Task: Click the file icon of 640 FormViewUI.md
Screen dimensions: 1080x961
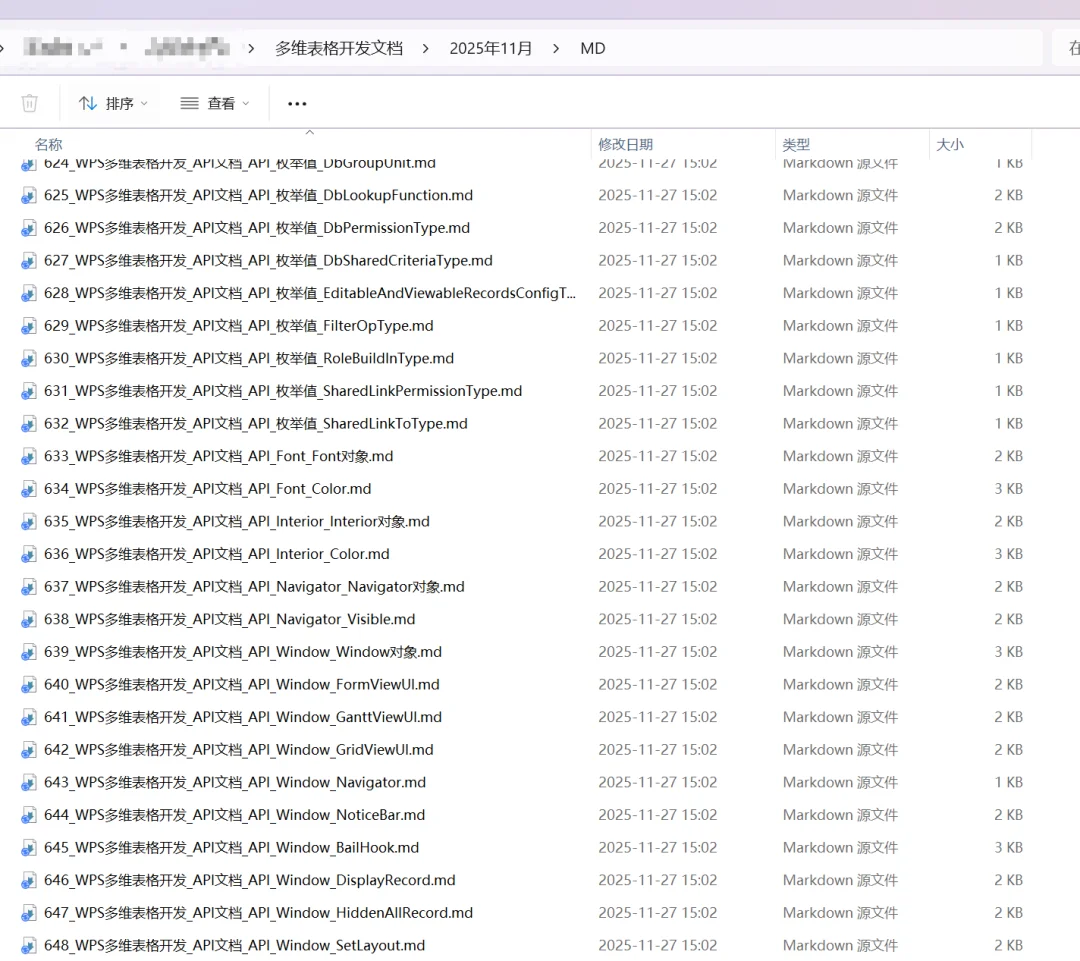Action: [28, 685]
